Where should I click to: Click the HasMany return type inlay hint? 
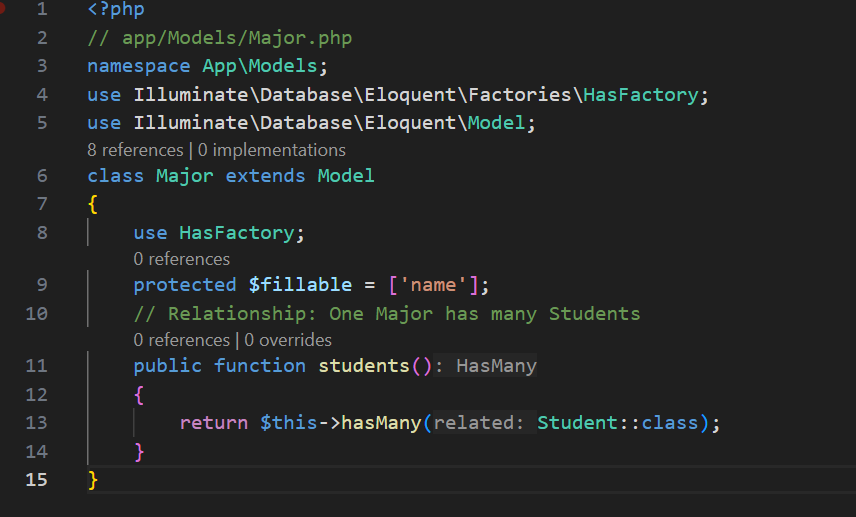(x=496, y=366)
